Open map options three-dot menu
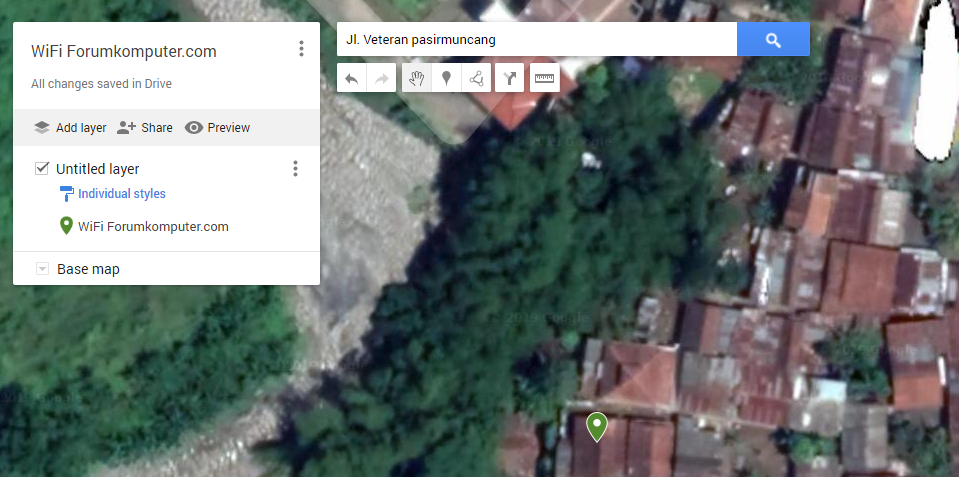The height and width of the screenshot is (477, 959). (301, 49)
